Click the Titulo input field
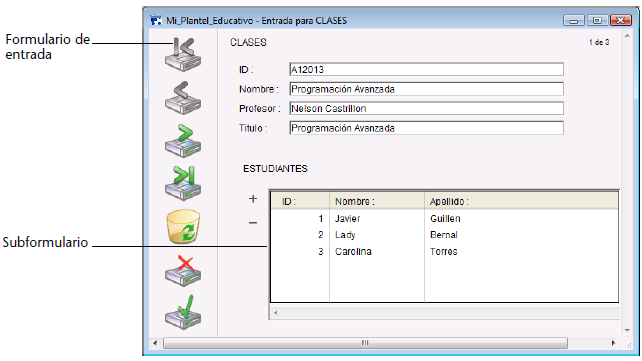The image size is (642, 361). 426,128
